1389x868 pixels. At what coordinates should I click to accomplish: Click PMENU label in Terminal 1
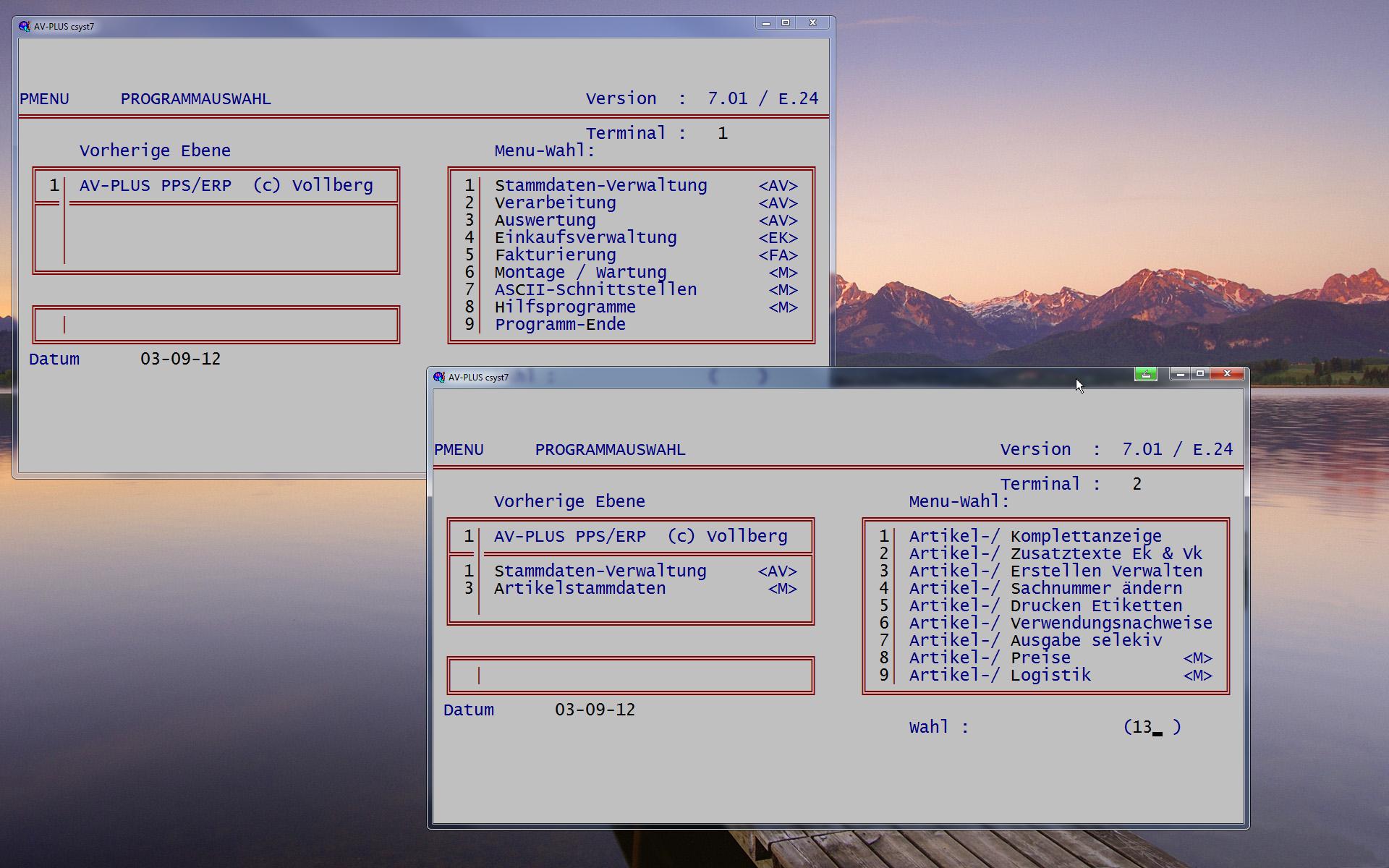pyautogui.click(x=45, y=99)
